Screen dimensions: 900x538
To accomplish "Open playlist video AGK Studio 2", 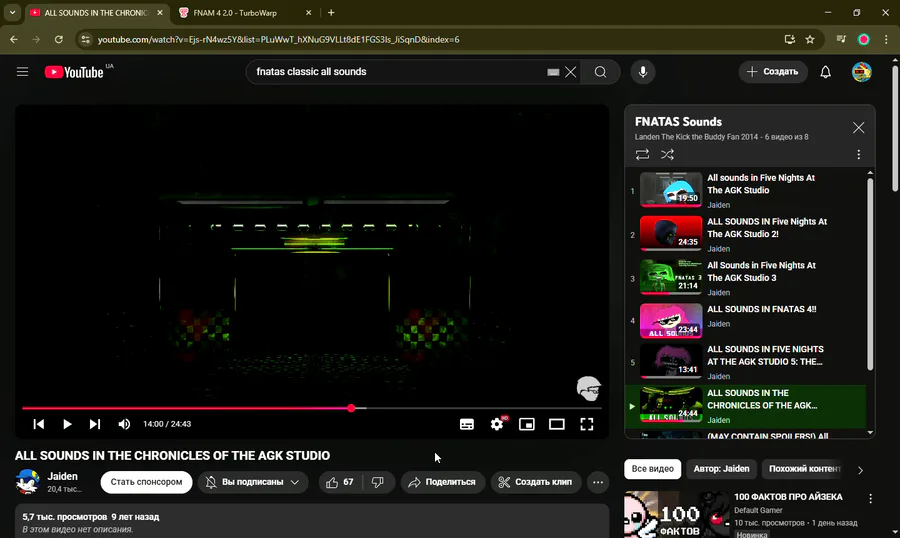I will click(x=746, y=234).
